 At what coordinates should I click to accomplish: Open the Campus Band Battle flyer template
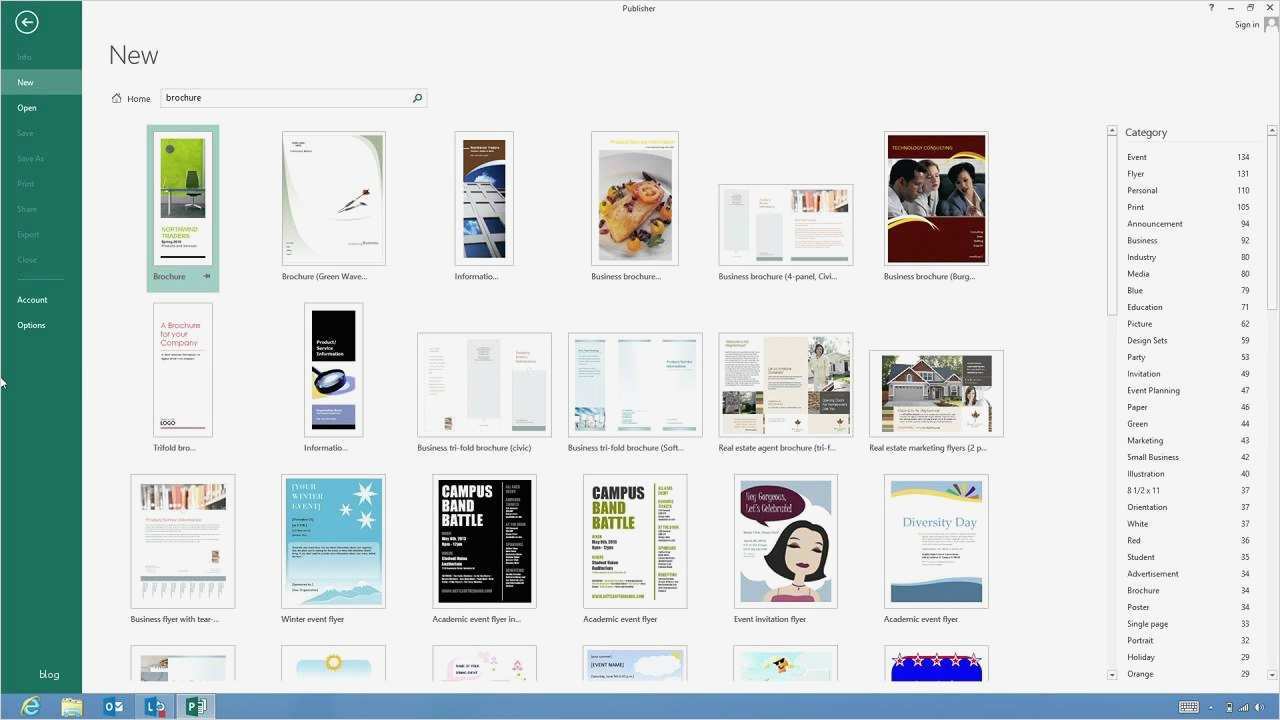(x=484, y=540)
